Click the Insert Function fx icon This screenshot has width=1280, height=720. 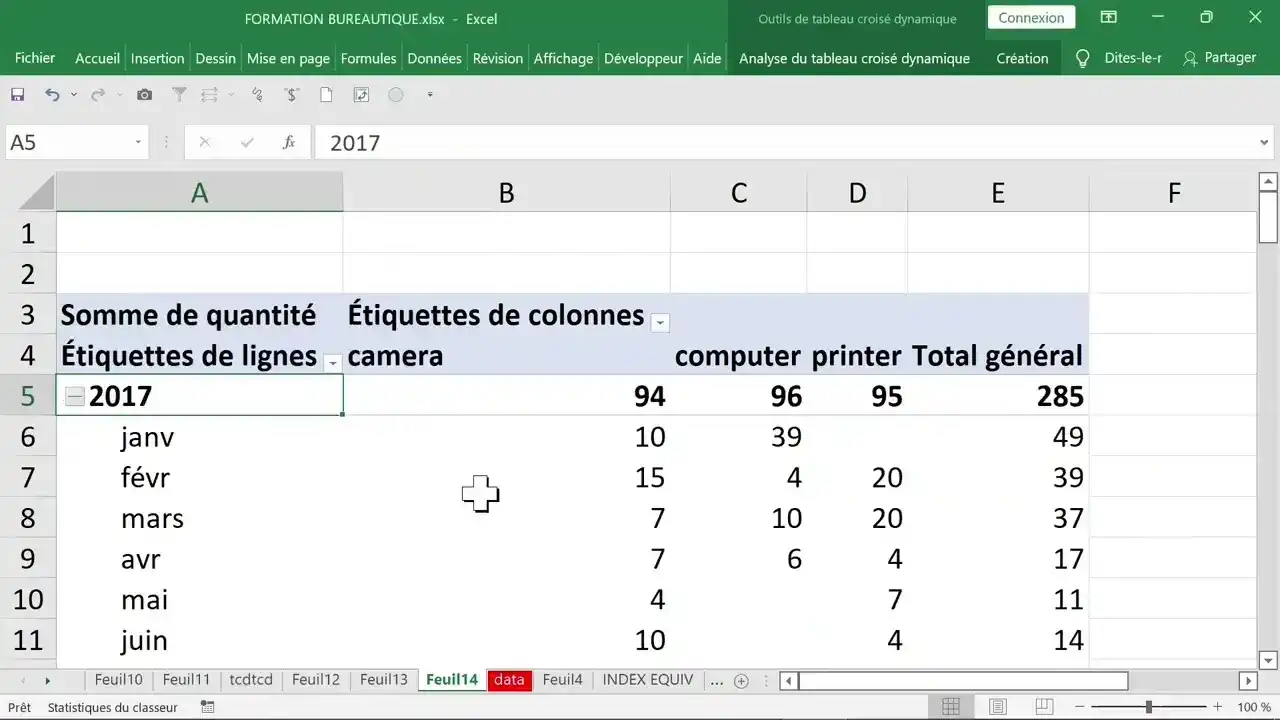289,142
